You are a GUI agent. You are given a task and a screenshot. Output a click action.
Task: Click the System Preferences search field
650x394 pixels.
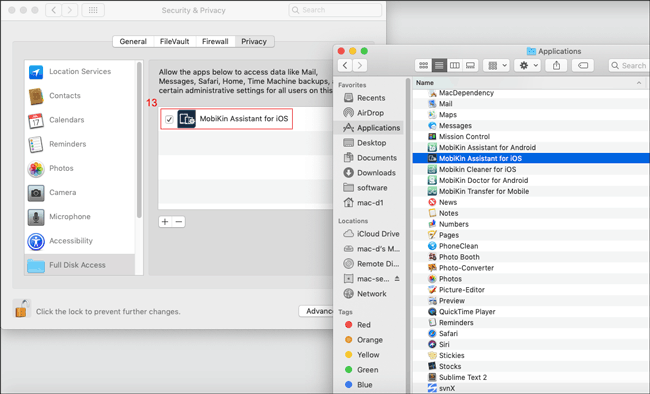tap(335, 10)
